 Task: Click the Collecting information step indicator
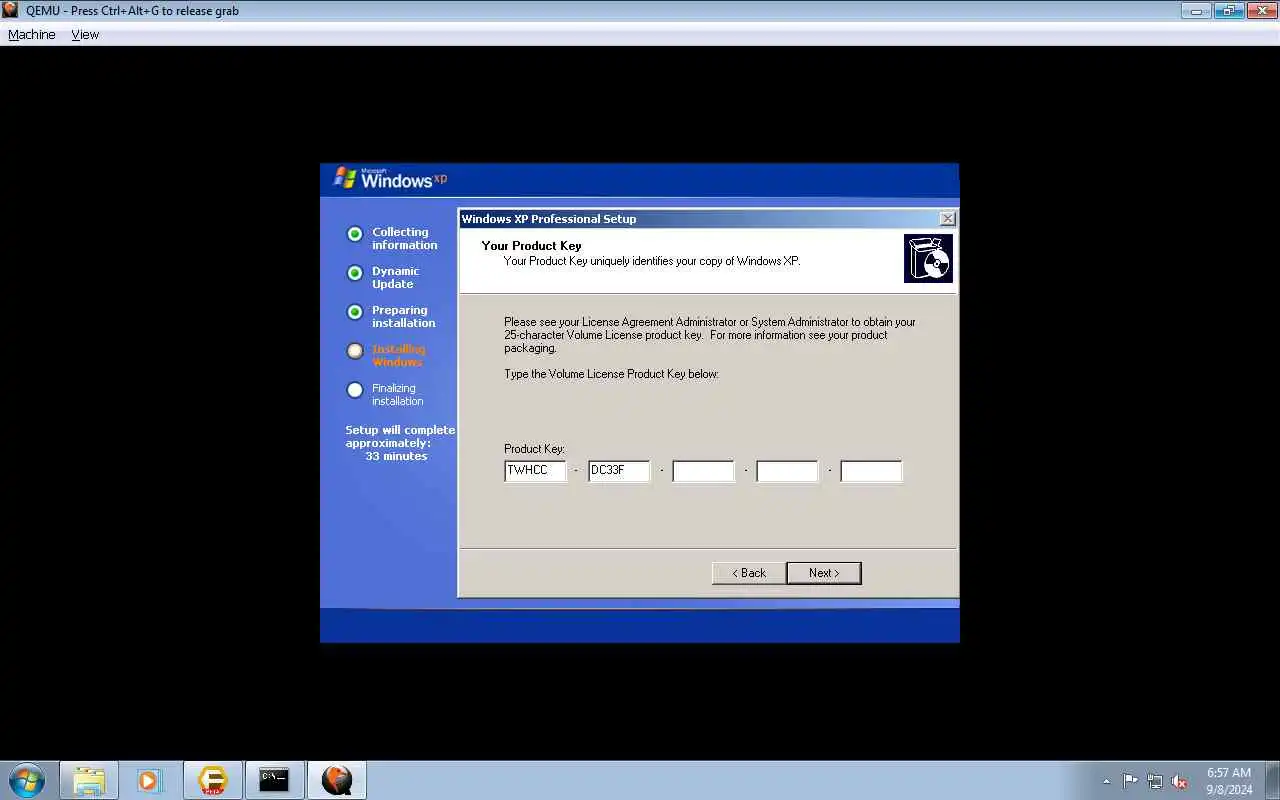point(355,234)
